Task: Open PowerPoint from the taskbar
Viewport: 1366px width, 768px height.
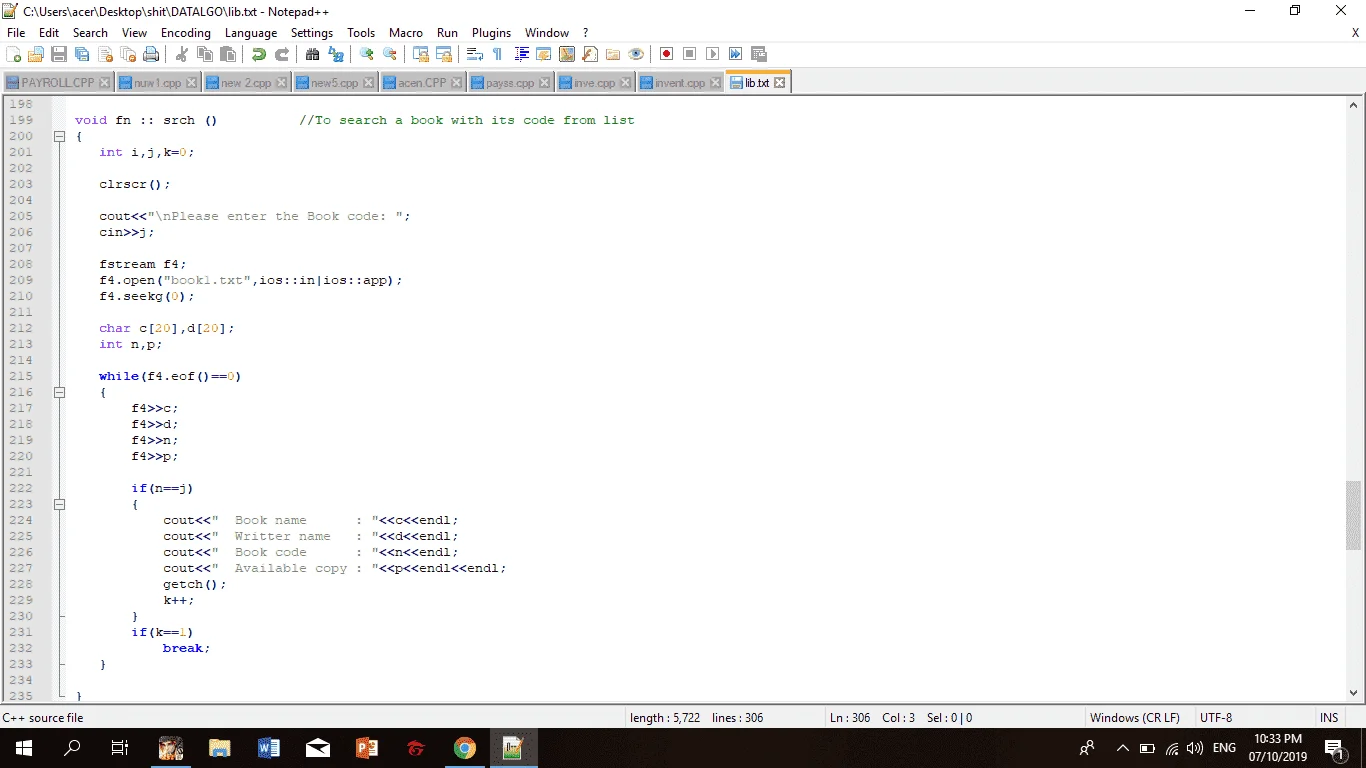Action: click(366, 748)
